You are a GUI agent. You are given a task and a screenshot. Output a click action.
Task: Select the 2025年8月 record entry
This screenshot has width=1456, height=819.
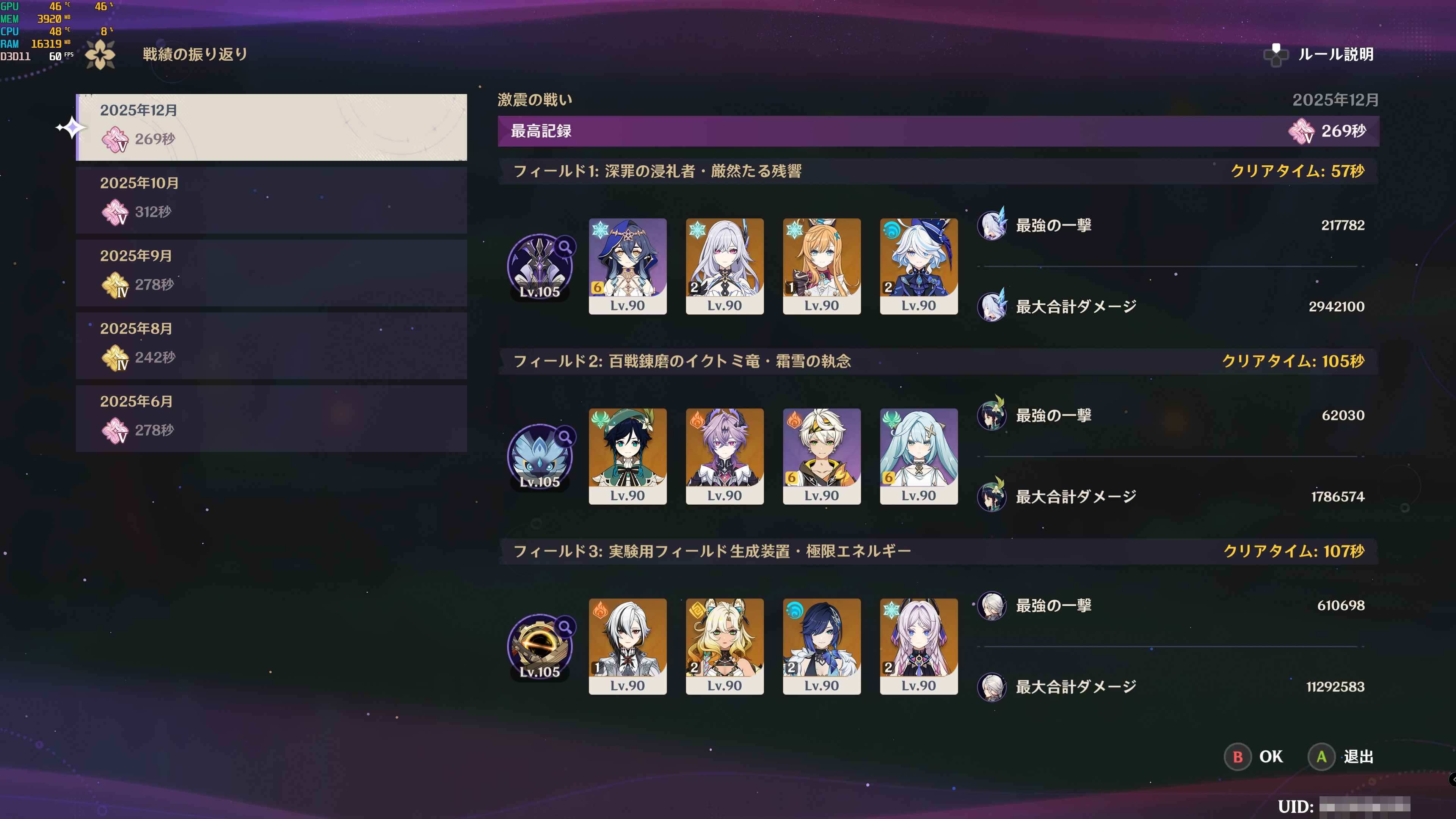271,345
